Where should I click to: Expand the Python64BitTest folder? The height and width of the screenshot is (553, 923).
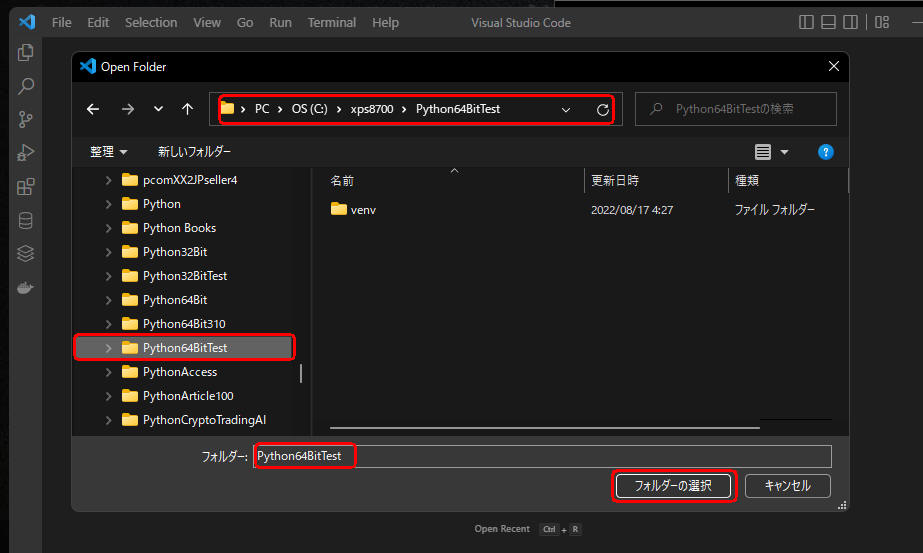(108, 348)
